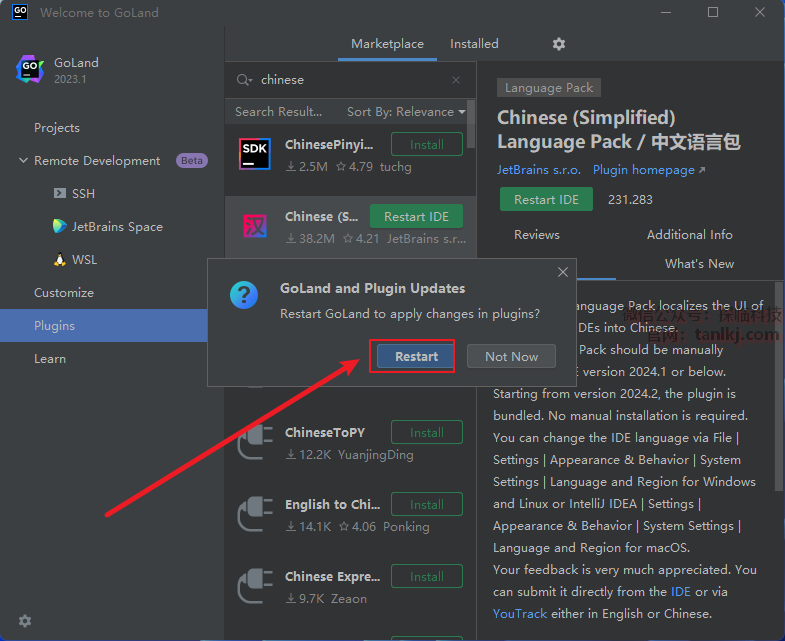The width and height of the screenshot is (785, 641).
Task: Collapse the Remote Development section
Action: point(23,161)
